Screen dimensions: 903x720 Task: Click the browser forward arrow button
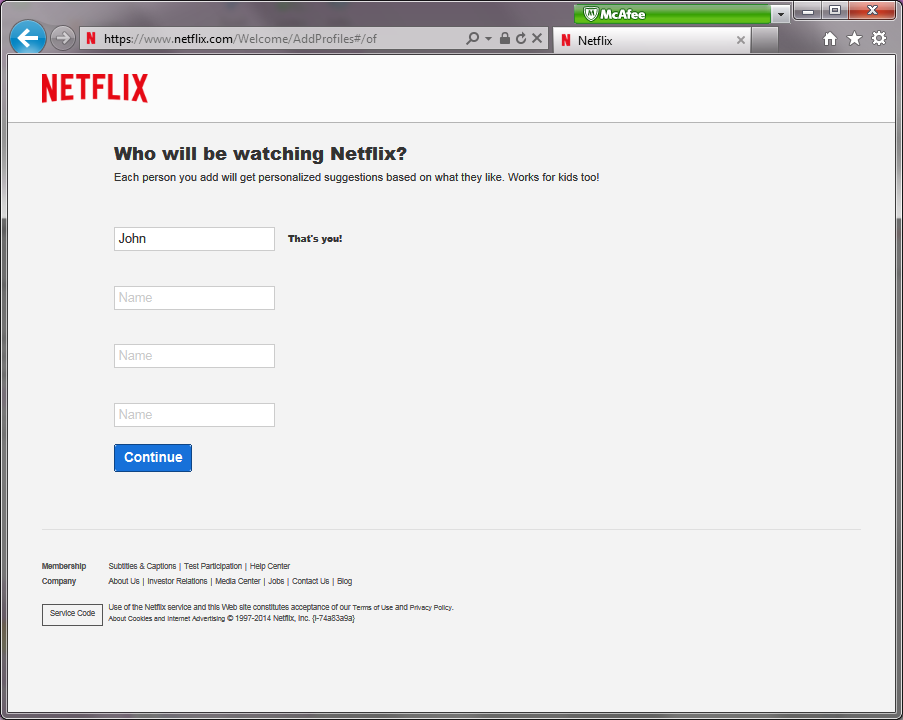pyautogui.click(x=62, y=39)
